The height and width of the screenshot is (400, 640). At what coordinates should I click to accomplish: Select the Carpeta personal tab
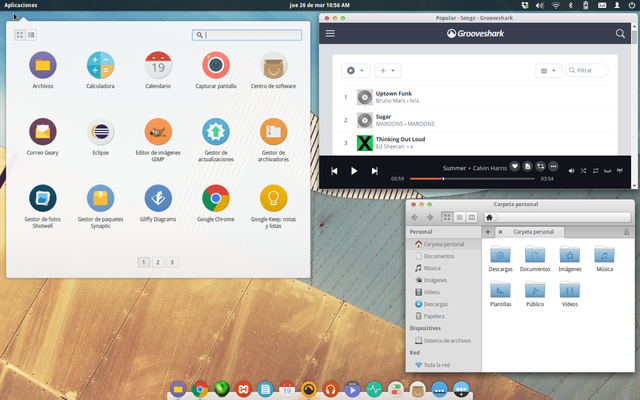pos(529,232)
